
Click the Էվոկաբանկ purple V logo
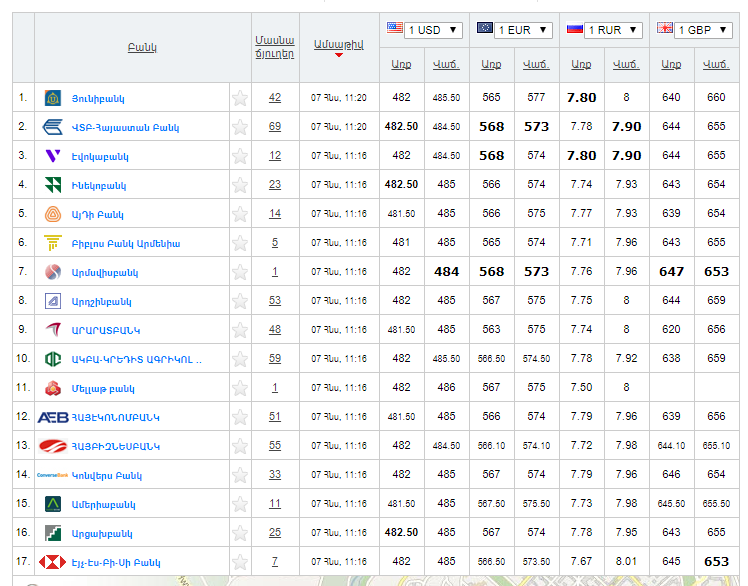52,156
